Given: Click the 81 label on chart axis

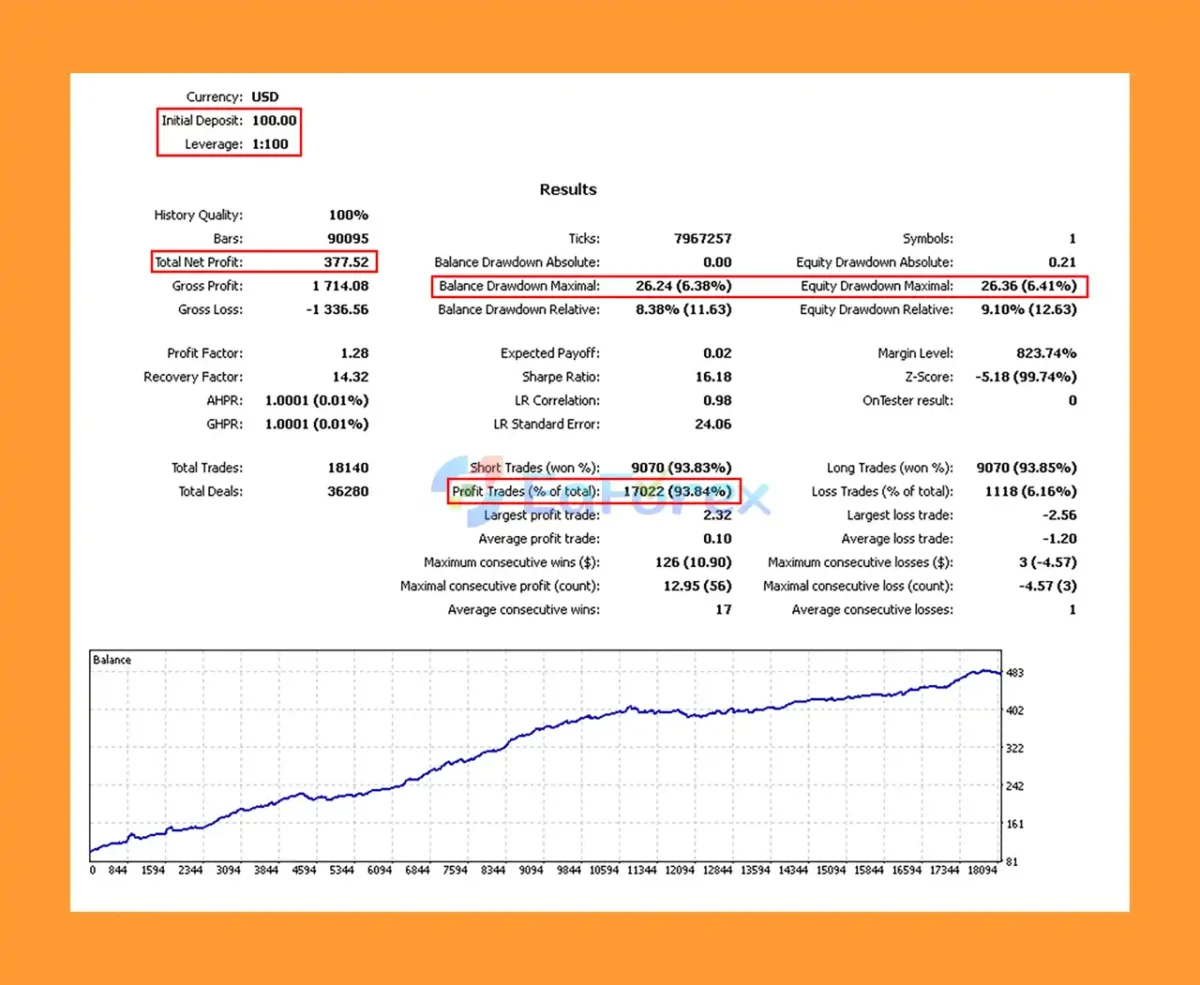Looking at the screenshot, I should click(1012, 861).
